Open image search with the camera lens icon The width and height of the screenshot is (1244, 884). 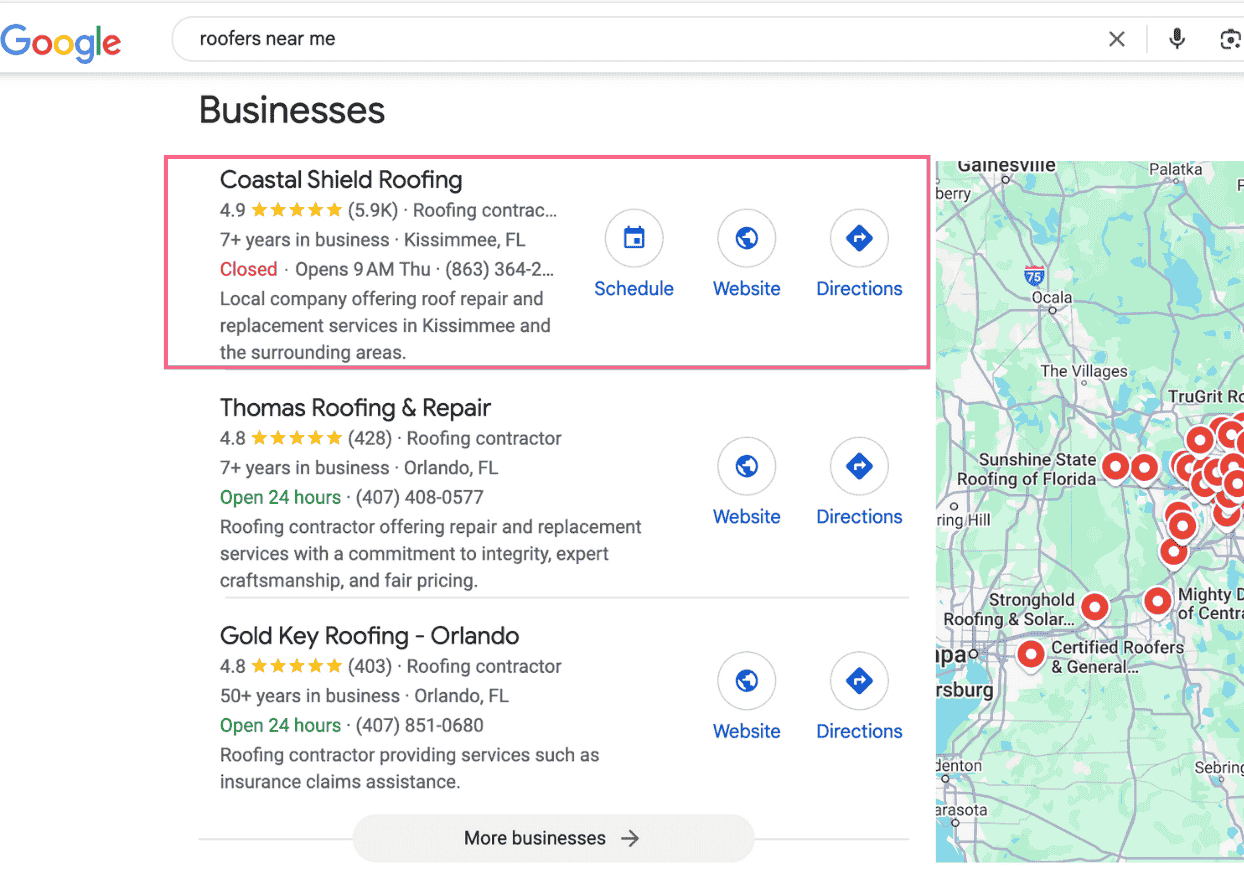click(1230, 39)
